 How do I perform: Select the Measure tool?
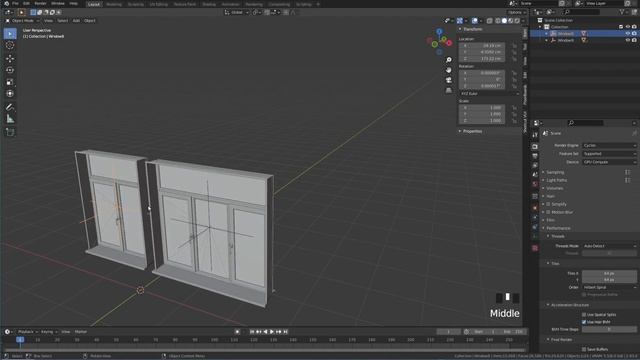(10, 119)
